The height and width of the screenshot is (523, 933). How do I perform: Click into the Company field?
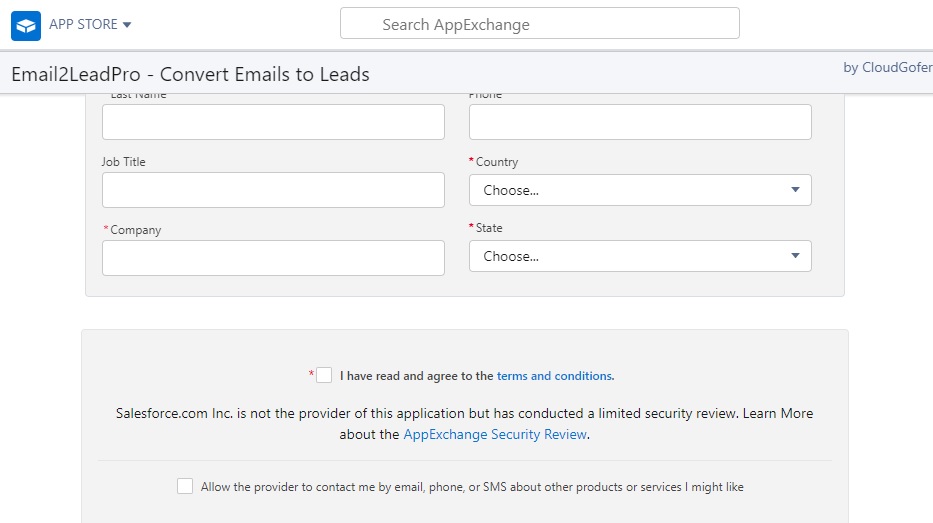(x=273, y=258)
